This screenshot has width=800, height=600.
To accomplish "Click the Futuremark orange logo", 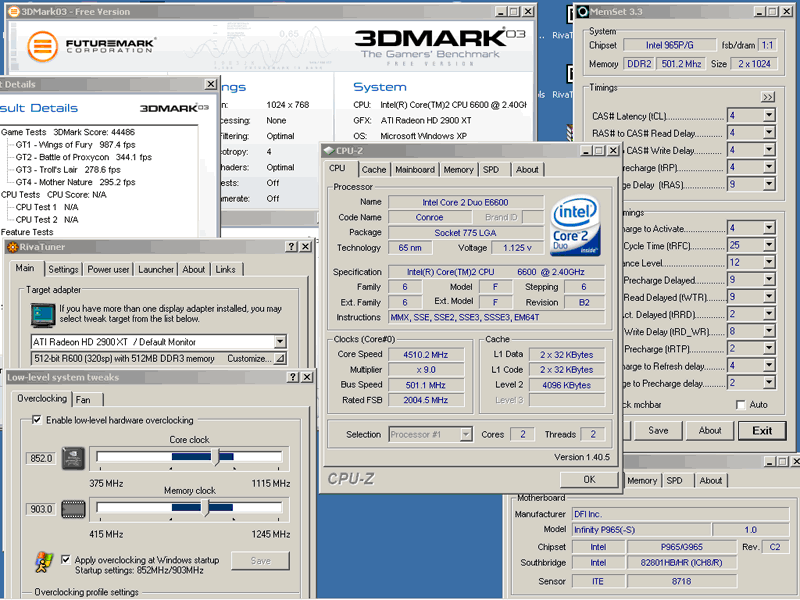I will [x=42, y=46].
